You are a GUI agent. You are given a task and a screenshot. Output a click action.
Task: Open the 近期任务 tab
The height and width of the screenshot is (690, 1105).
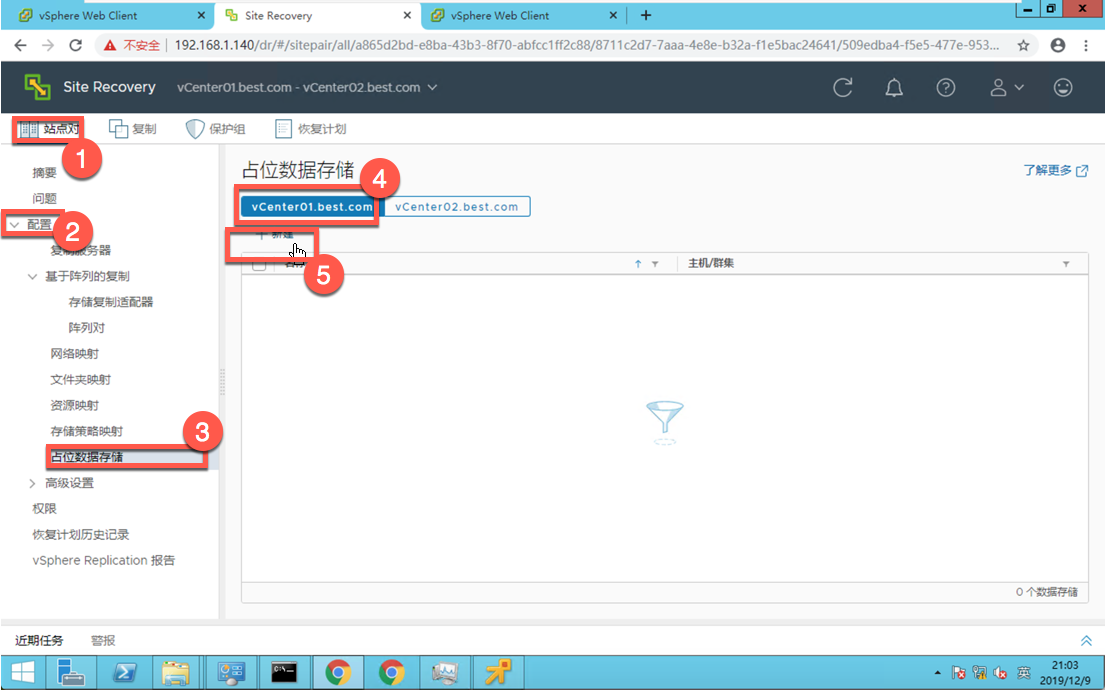(39, 640)
